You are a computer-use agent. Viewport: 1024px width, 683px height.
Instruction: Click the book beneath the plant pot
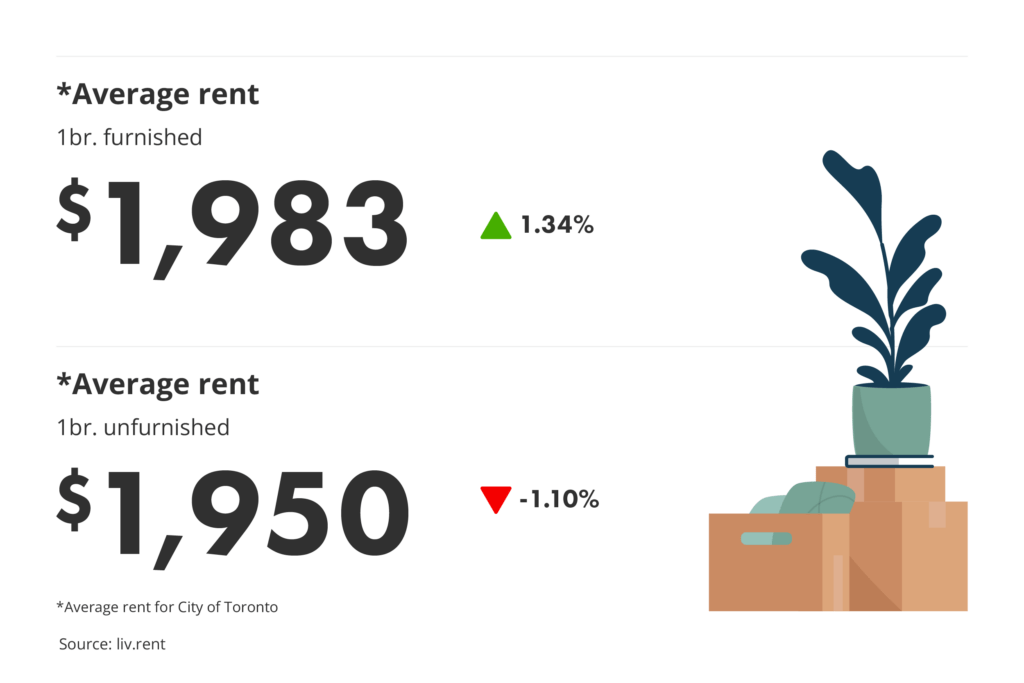tap(890, 461)
